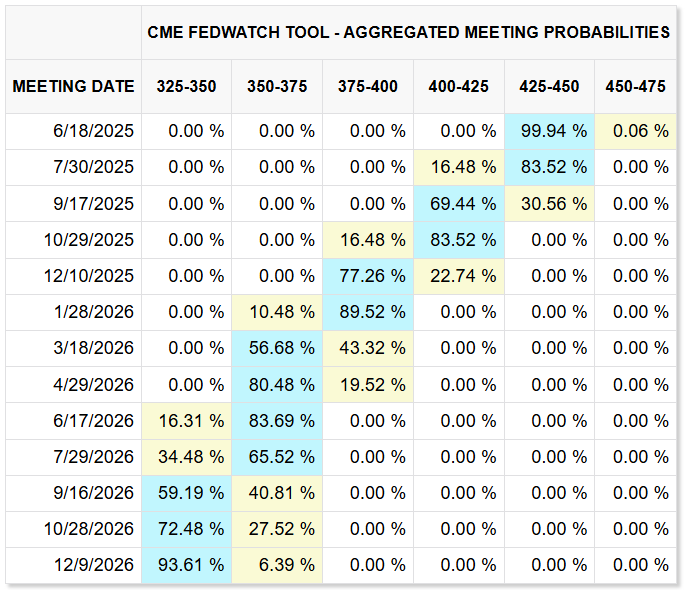
Task: Select the 350-375 column header
Action: click(x=277, y=86)
